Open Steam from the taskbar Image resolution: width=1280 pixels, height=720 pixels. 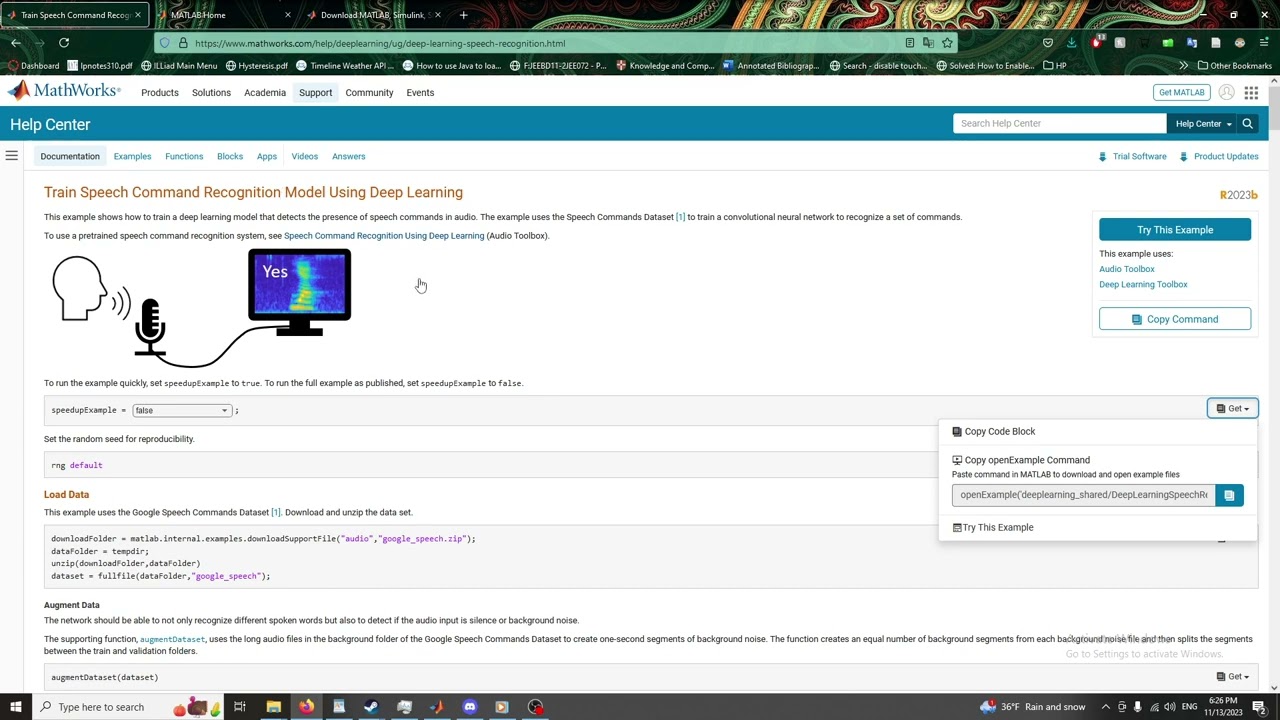(x=371, y=707)
